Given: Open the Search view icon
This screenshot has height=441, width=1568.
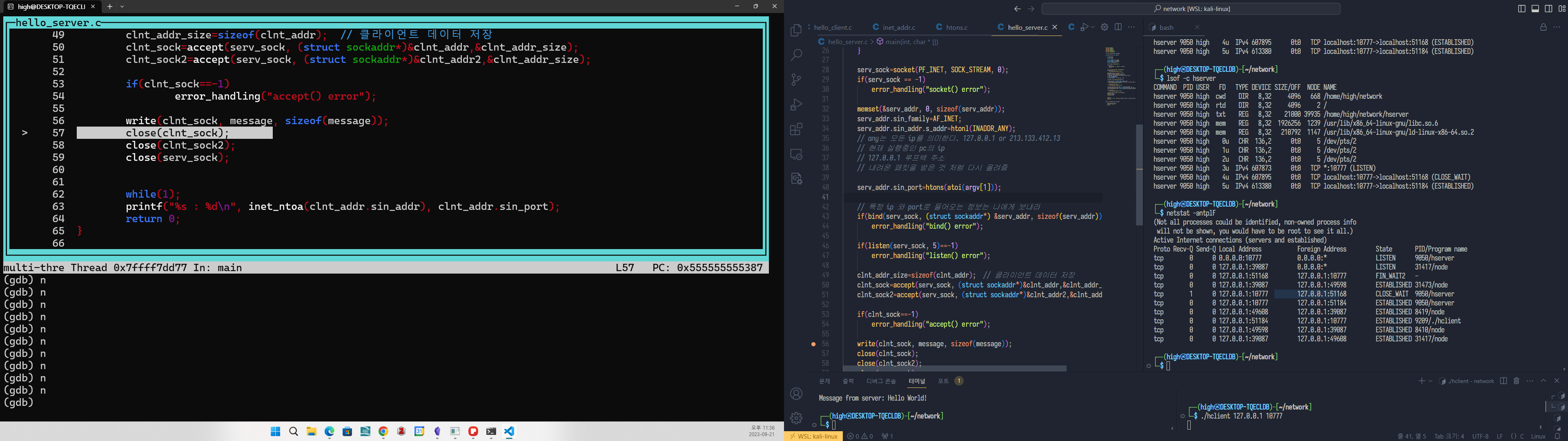Looking at the screenshot, I should 795,55.
